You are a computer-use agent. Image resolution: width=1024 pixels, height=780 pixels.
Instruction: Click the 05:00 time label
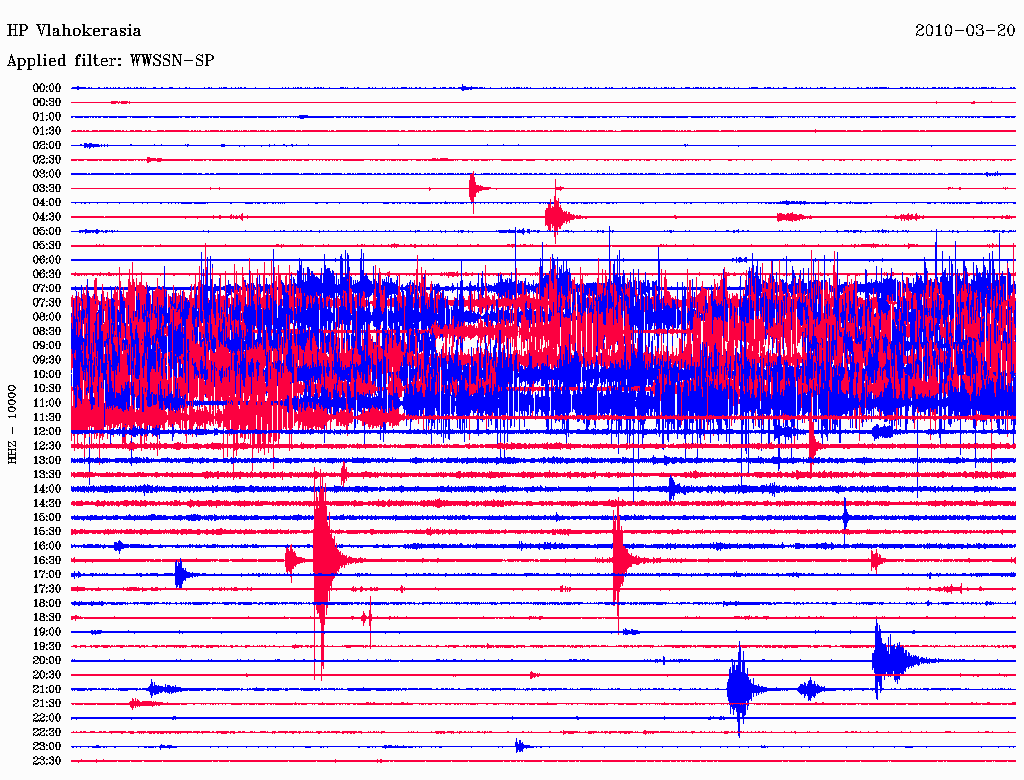pyautogui.click(x=47, y=231)
